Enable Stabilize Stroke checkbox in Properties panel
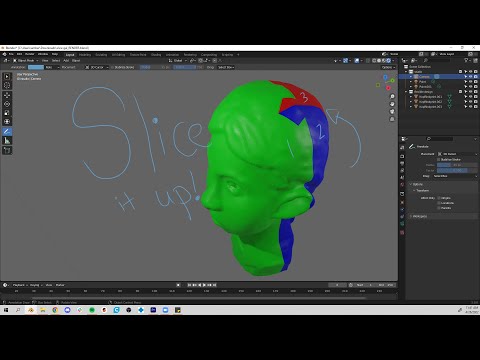The image size is (480, 360). click(x=439, y=159)
